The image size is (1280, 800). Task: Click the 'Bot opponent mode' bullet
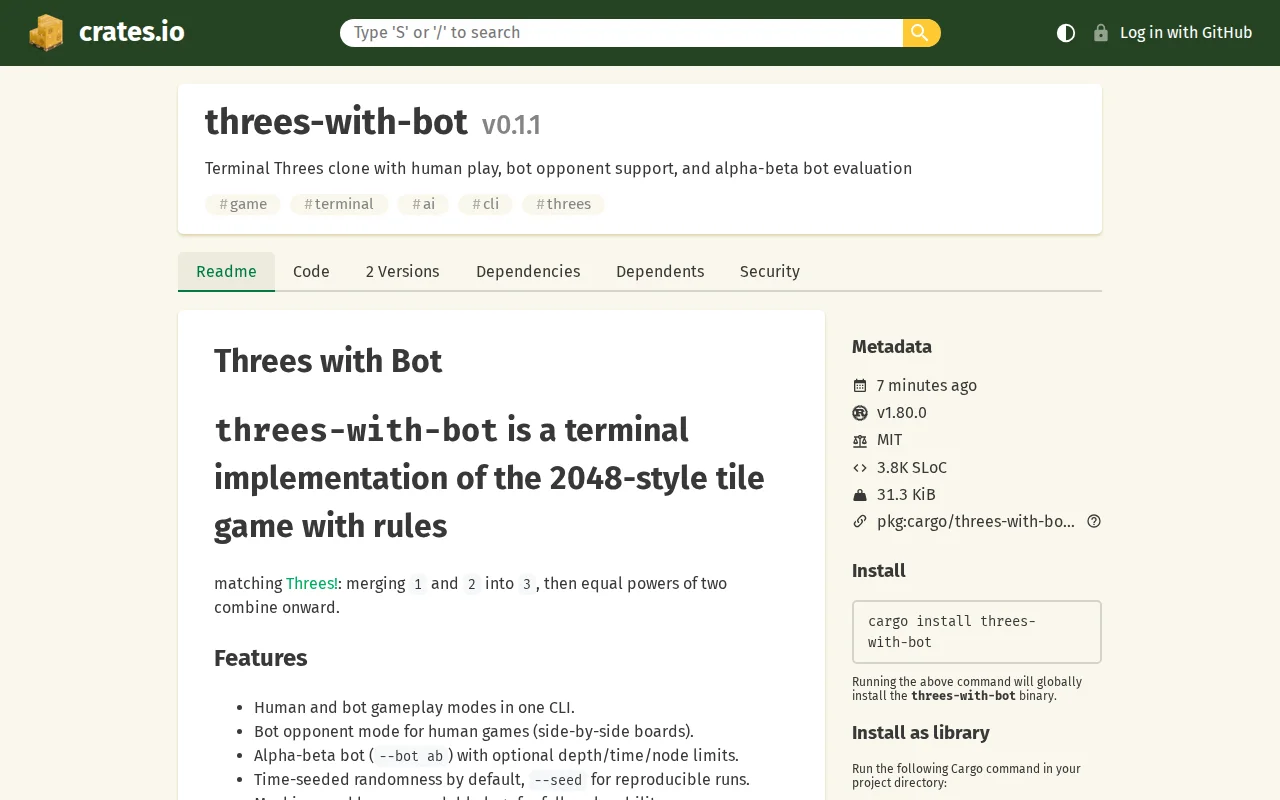click(474, 732)
